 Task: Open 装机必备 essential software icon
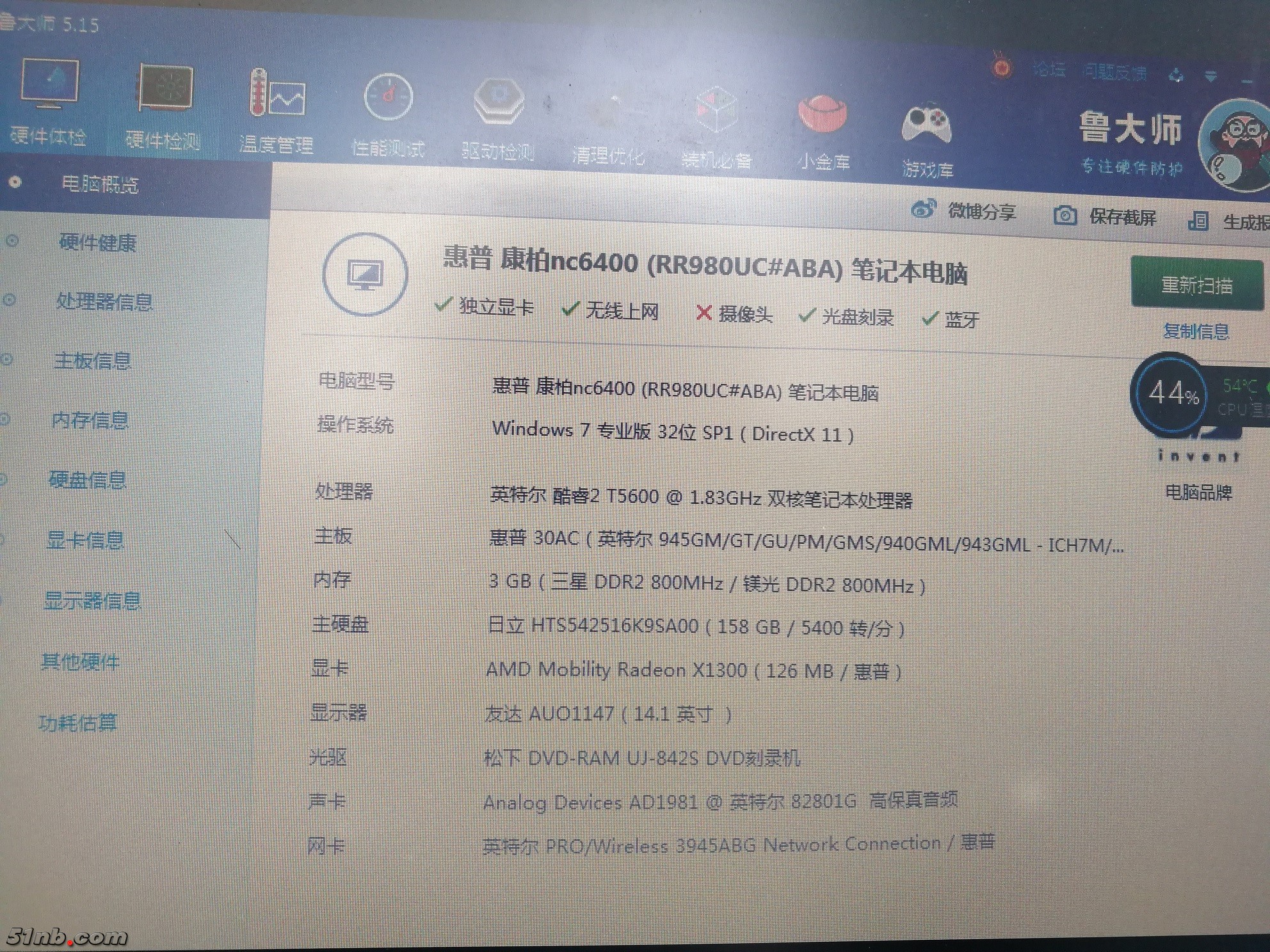[x=716, y=112]
